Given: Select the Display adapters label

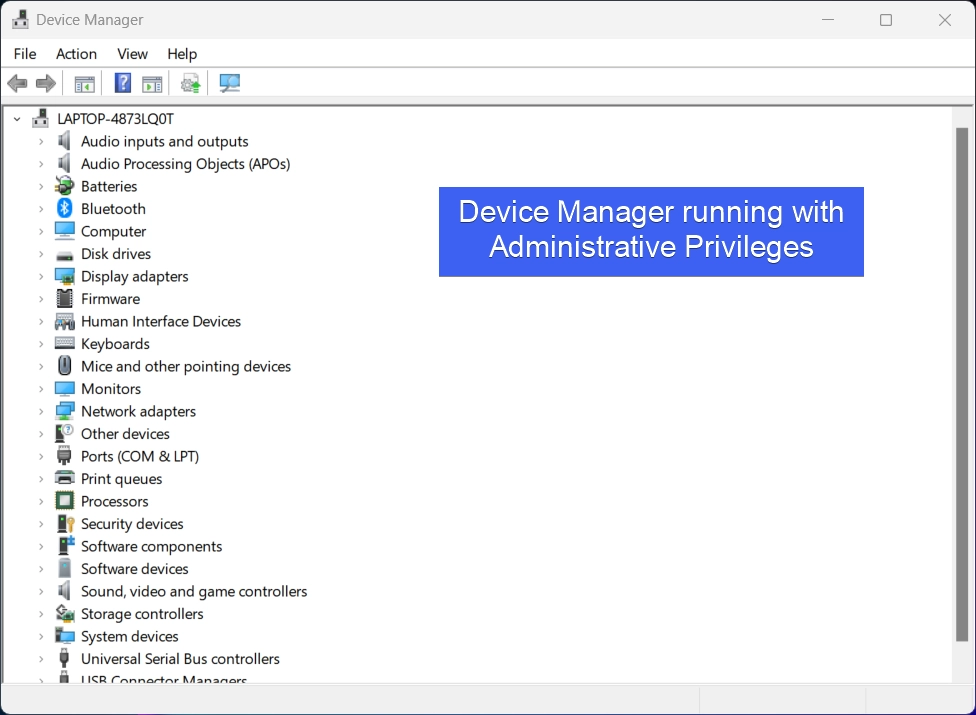Looking at the screenshot, I should tap(134, 276).
